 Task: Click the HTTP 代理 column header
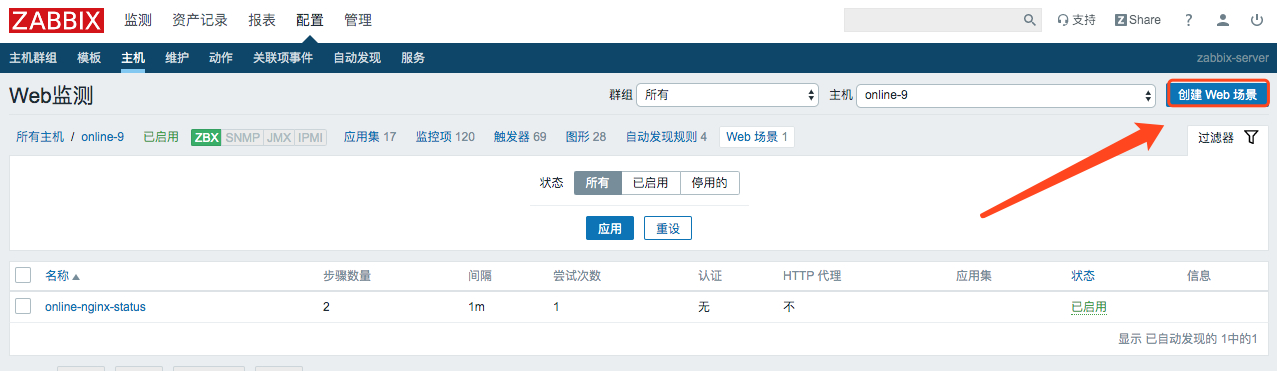click(812, 276)
